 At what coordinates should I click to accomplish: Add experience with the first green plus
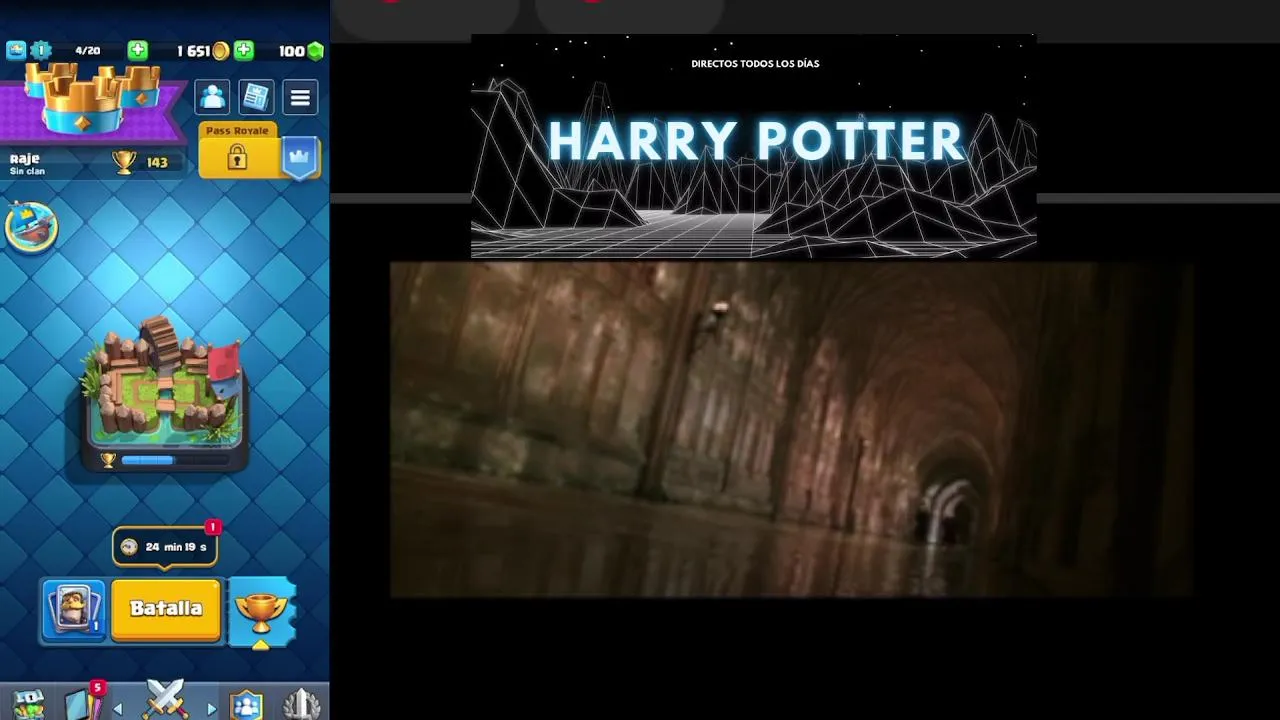pyautogui.click(x=137, y=50)
